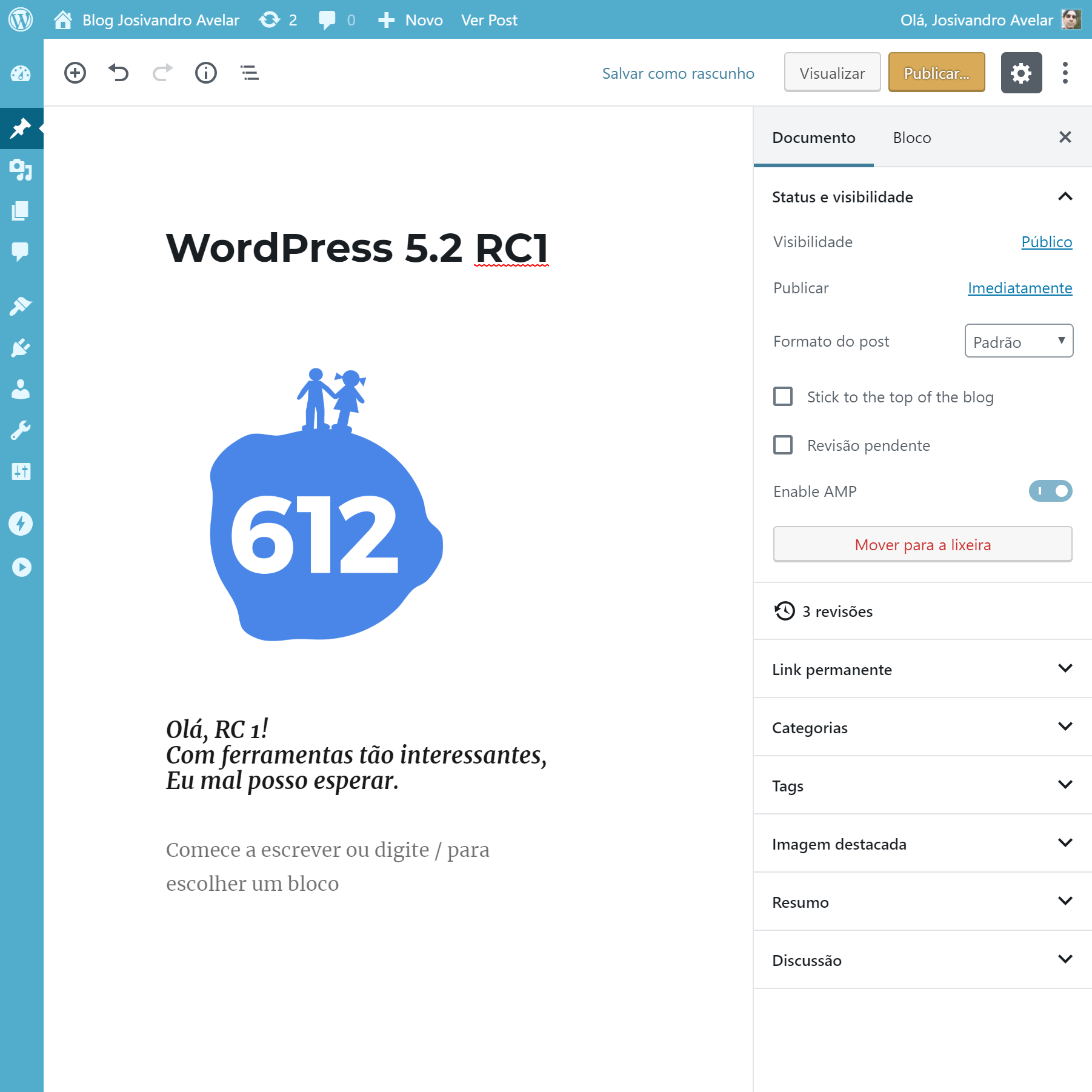Viewport: 1092px width, 1092px height.
Task: Check the Revisão pendente box
Action: tap(783, 445)
